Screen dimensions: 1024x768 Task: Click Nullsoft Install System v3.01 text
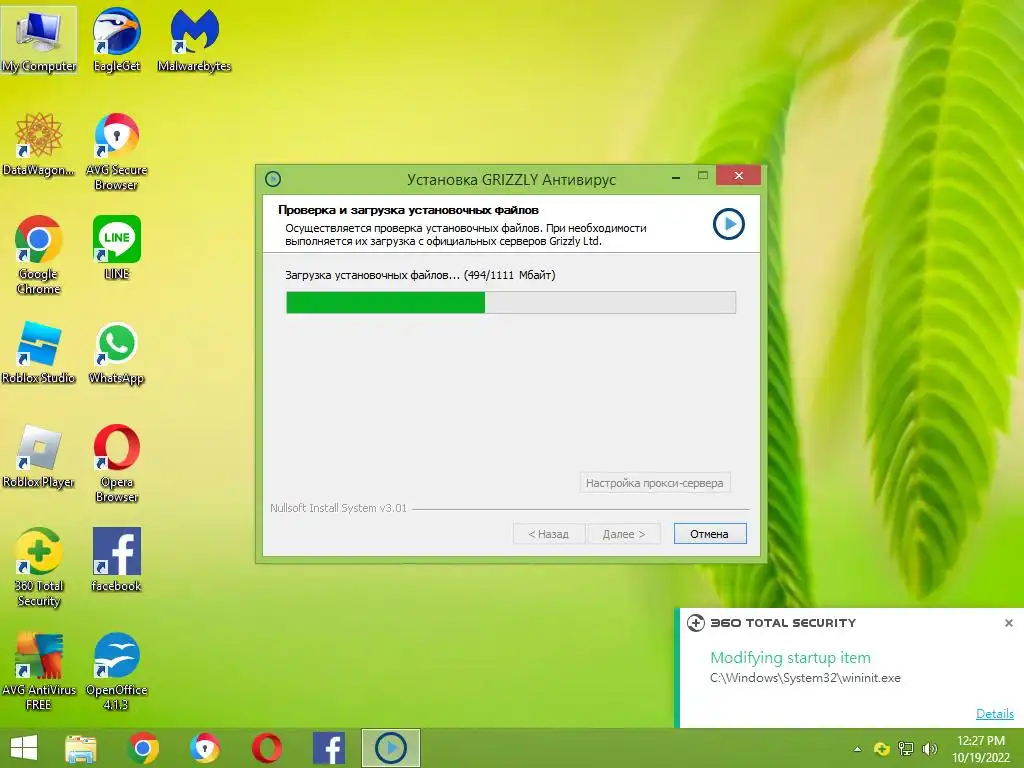338,508
